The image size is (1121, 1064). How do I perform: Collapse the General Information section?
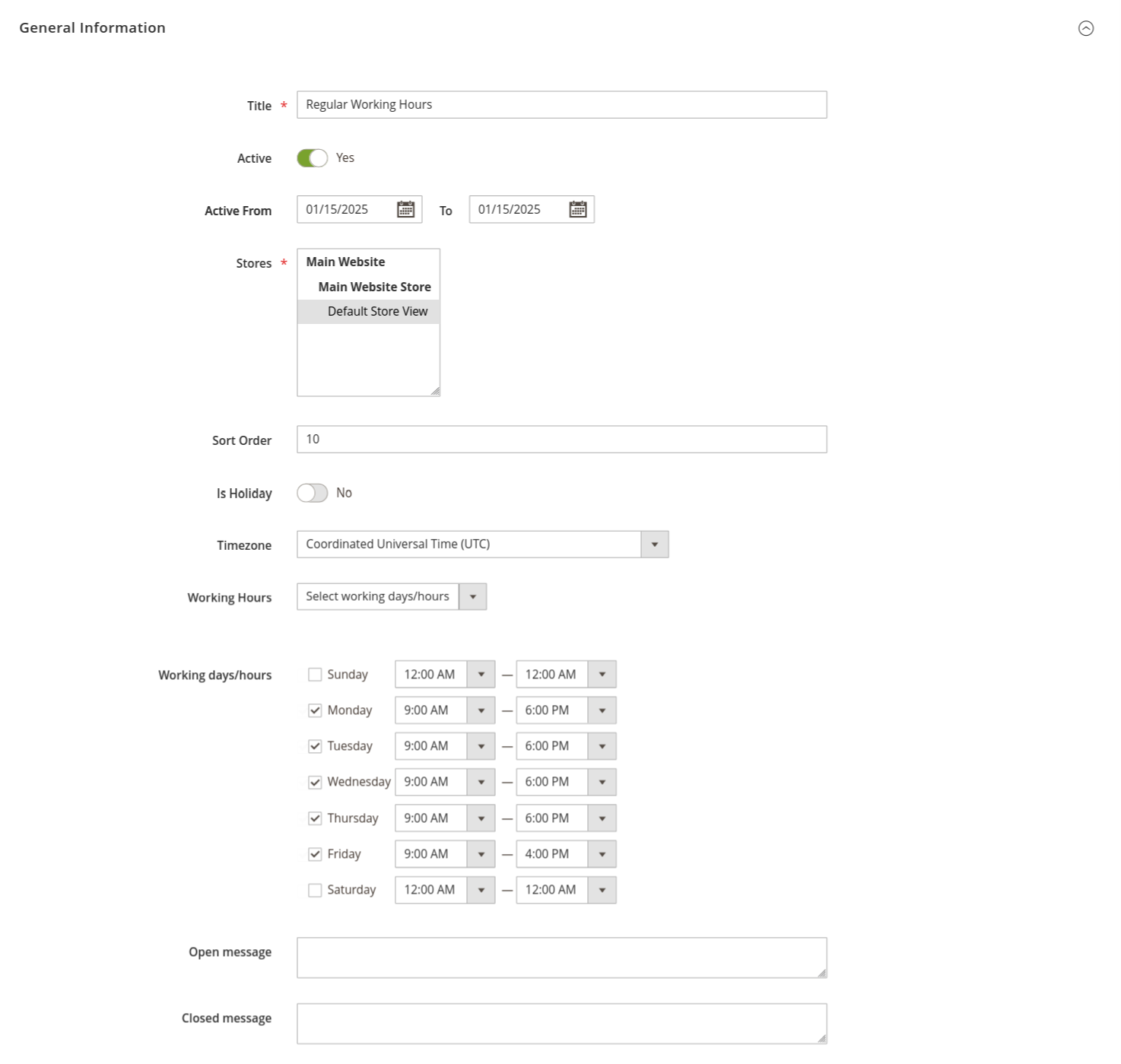[1085, 28]
